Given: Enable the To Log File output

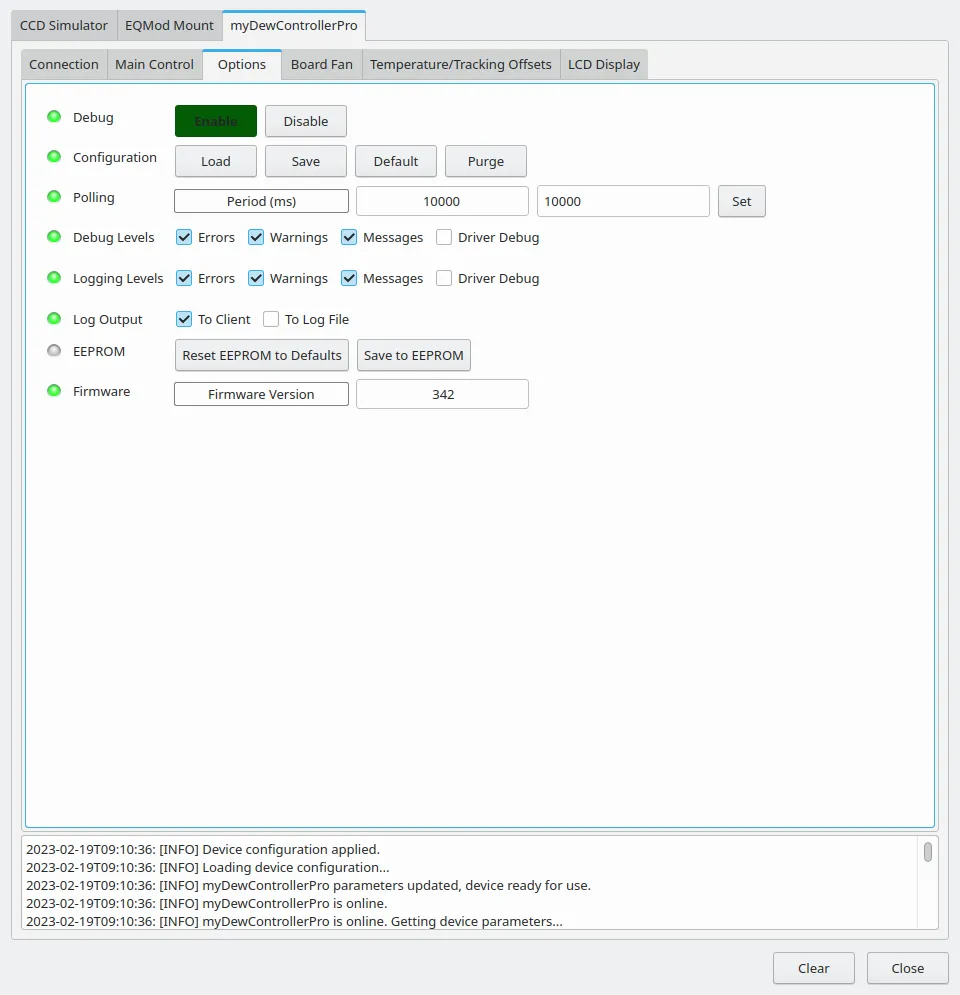Looking at the screenshot, I should pos(271,319).
